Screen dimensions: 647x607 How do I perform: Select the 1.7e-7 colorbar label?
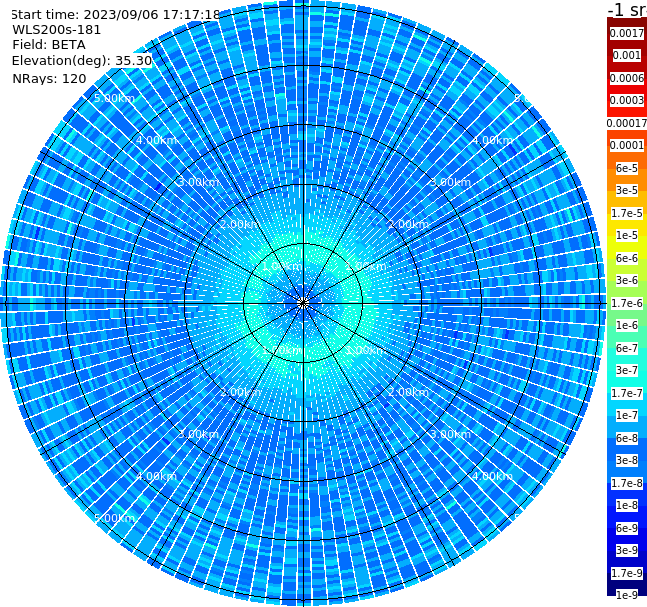(x=627, y=393)
